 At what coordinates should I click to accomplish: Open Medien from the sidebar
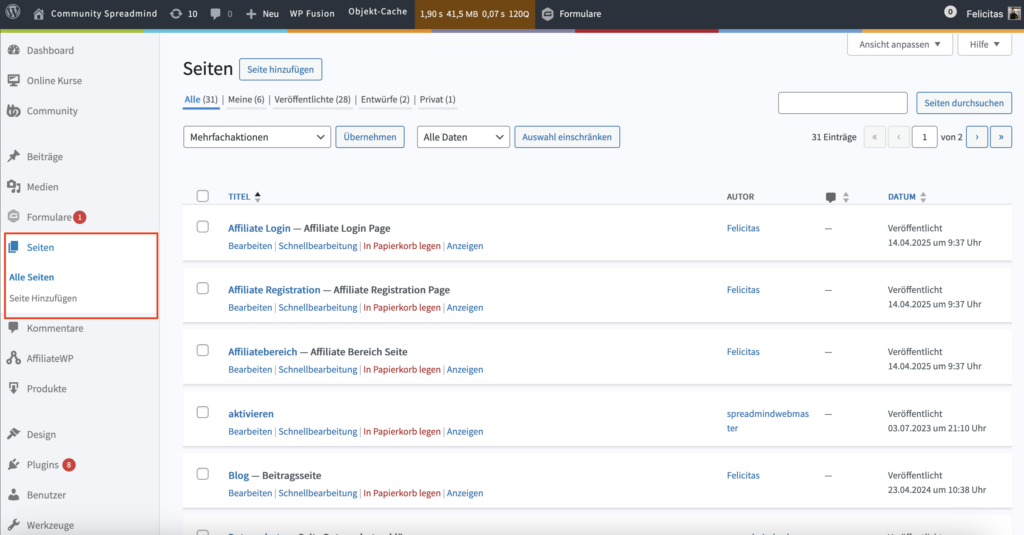click(x=42, y=186)
